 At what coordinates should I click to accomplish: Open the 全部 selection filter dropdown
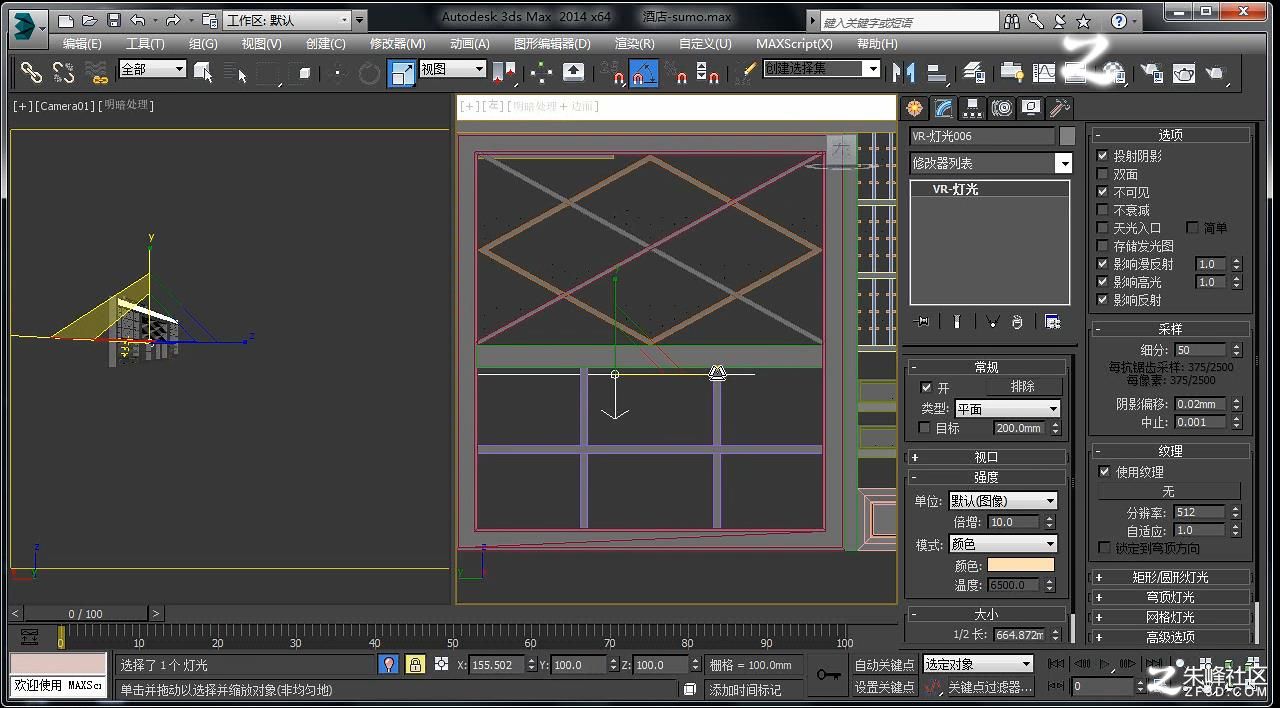152,69
